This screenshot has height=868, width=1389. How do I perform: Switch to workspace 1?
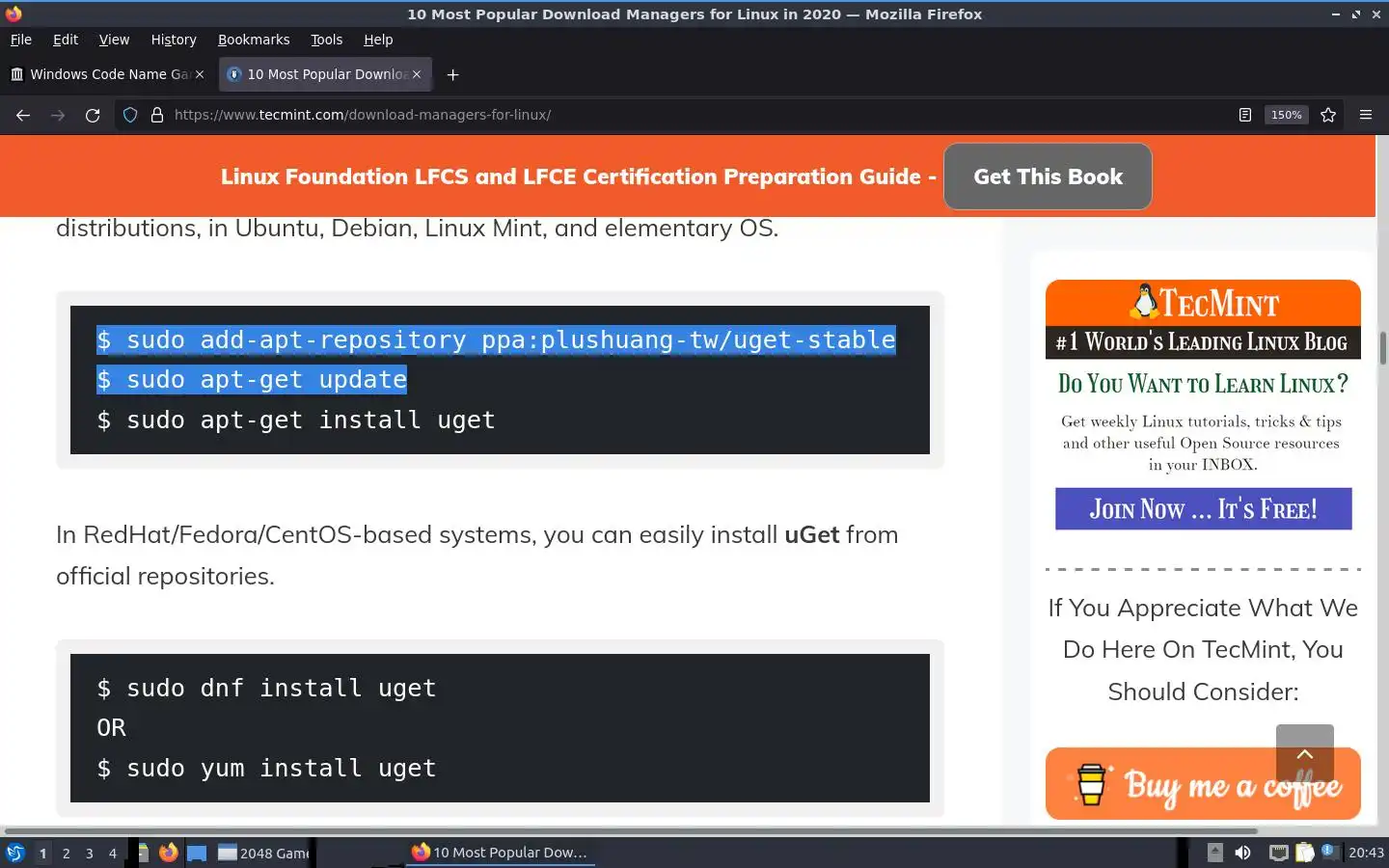coord(42,853)
